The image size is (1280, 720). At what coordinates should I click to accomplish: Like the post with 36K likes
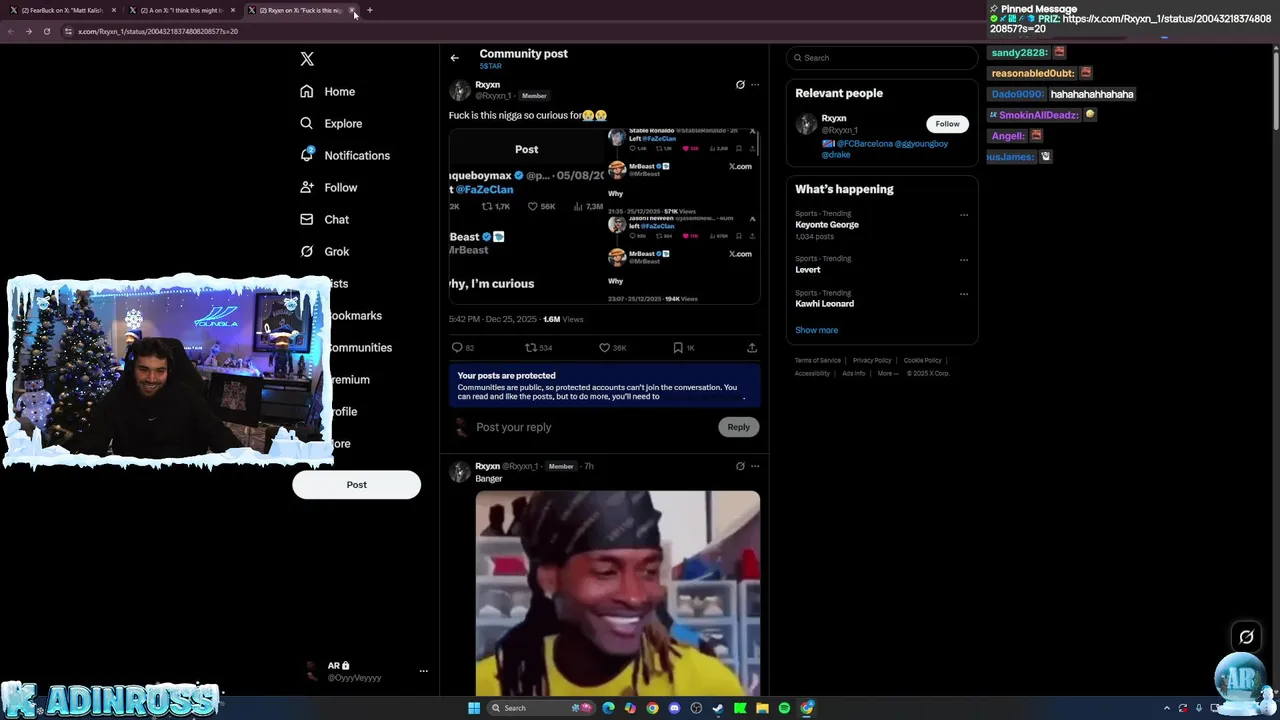pos(604,347)
